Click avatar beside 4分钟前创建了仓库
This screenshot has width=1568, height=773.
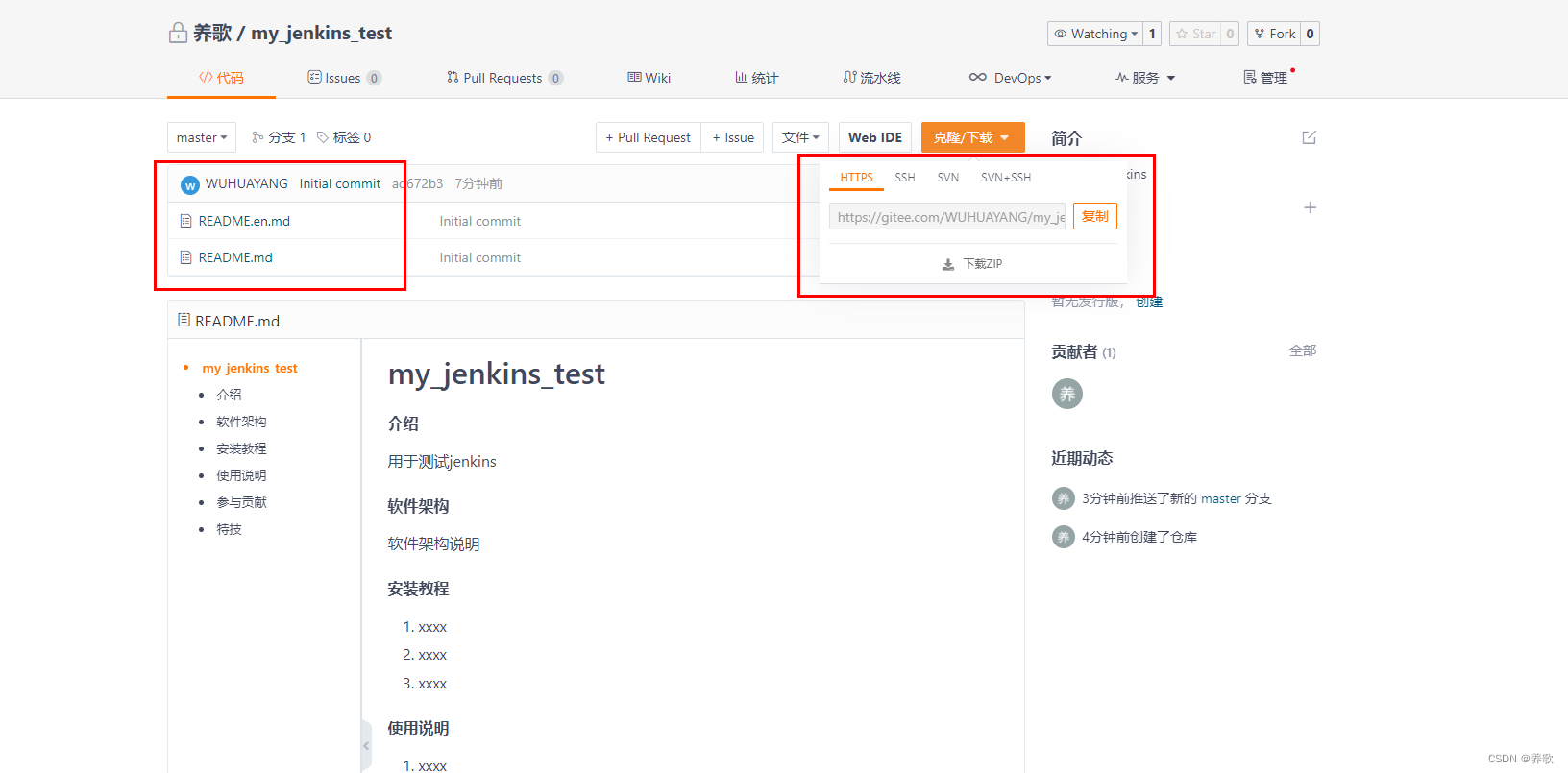pos(1063,537)
